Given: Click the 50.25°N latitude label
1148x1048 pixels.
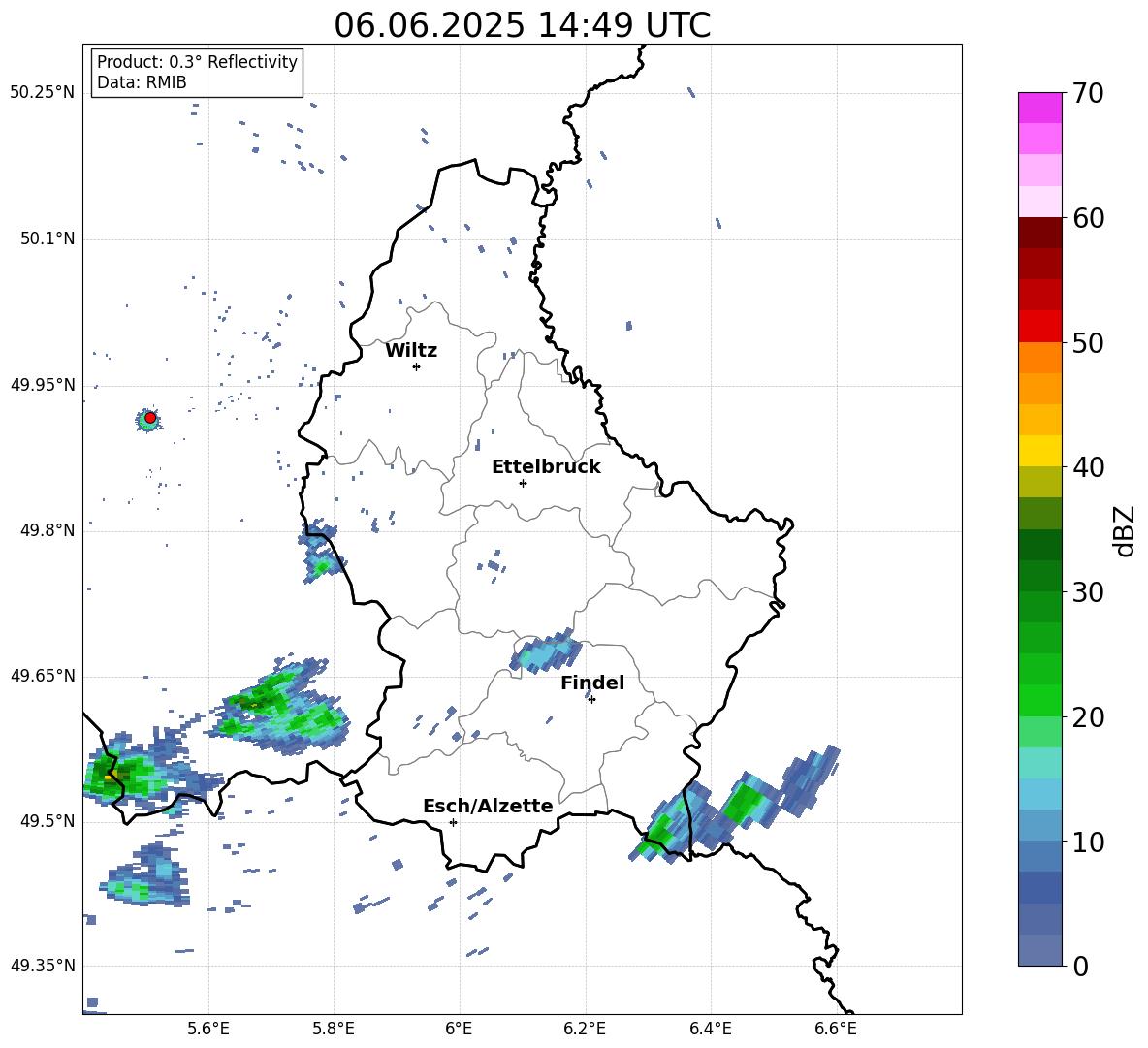Looking at the screenshot, I should pos(43,93).
